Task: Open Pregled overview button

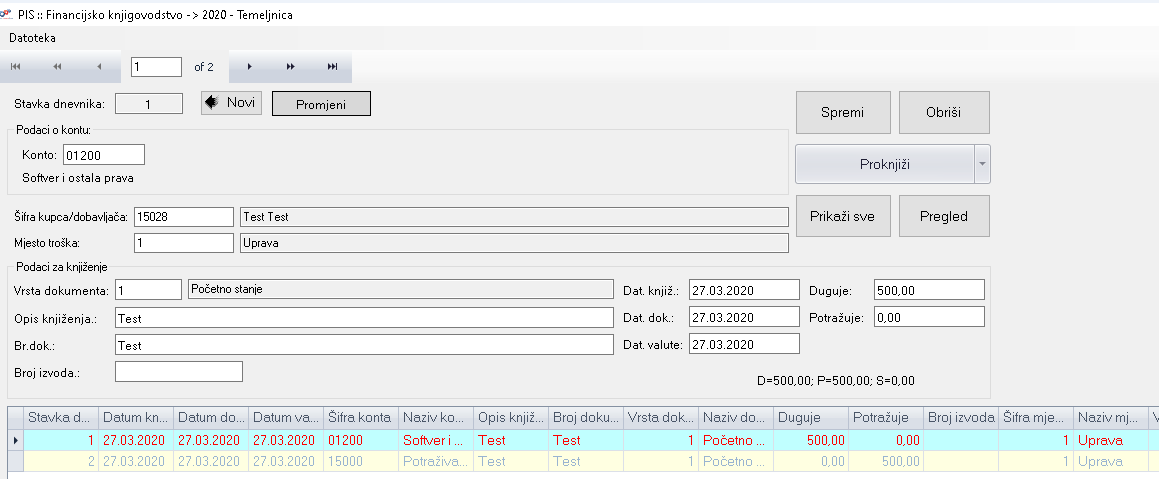Action: tap(944, 215)
